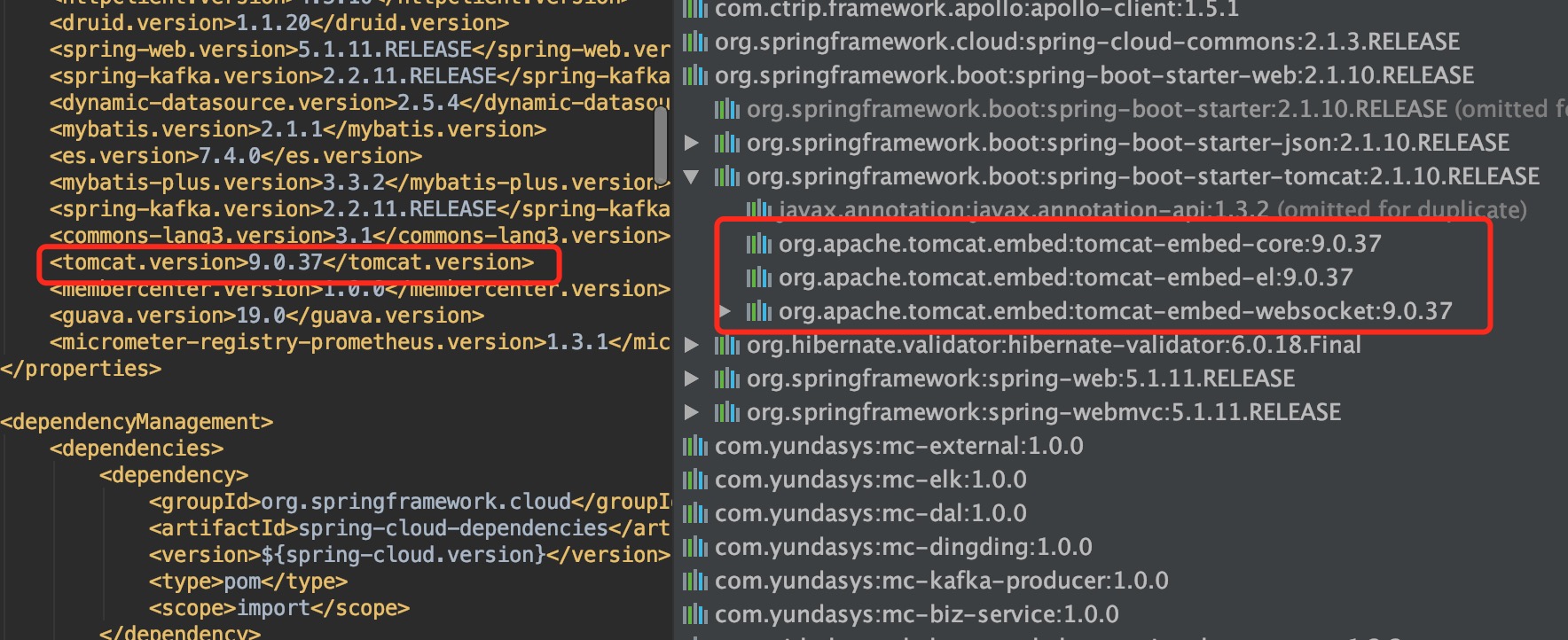The height and width of the screenshot is (640, 1568).
Task: Select spring-boot-starter-web:2.1.10.RELEASE dependency
Action: (x=1094, y=75)
